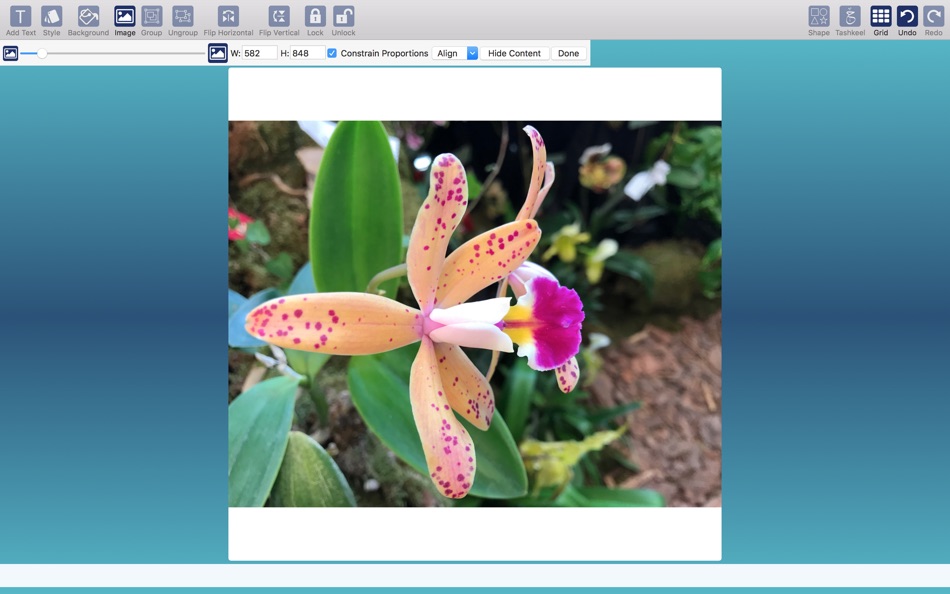Click the Done button
This screenshot has width=950, height=594.
pyautogui.click(x=567, y=53)
